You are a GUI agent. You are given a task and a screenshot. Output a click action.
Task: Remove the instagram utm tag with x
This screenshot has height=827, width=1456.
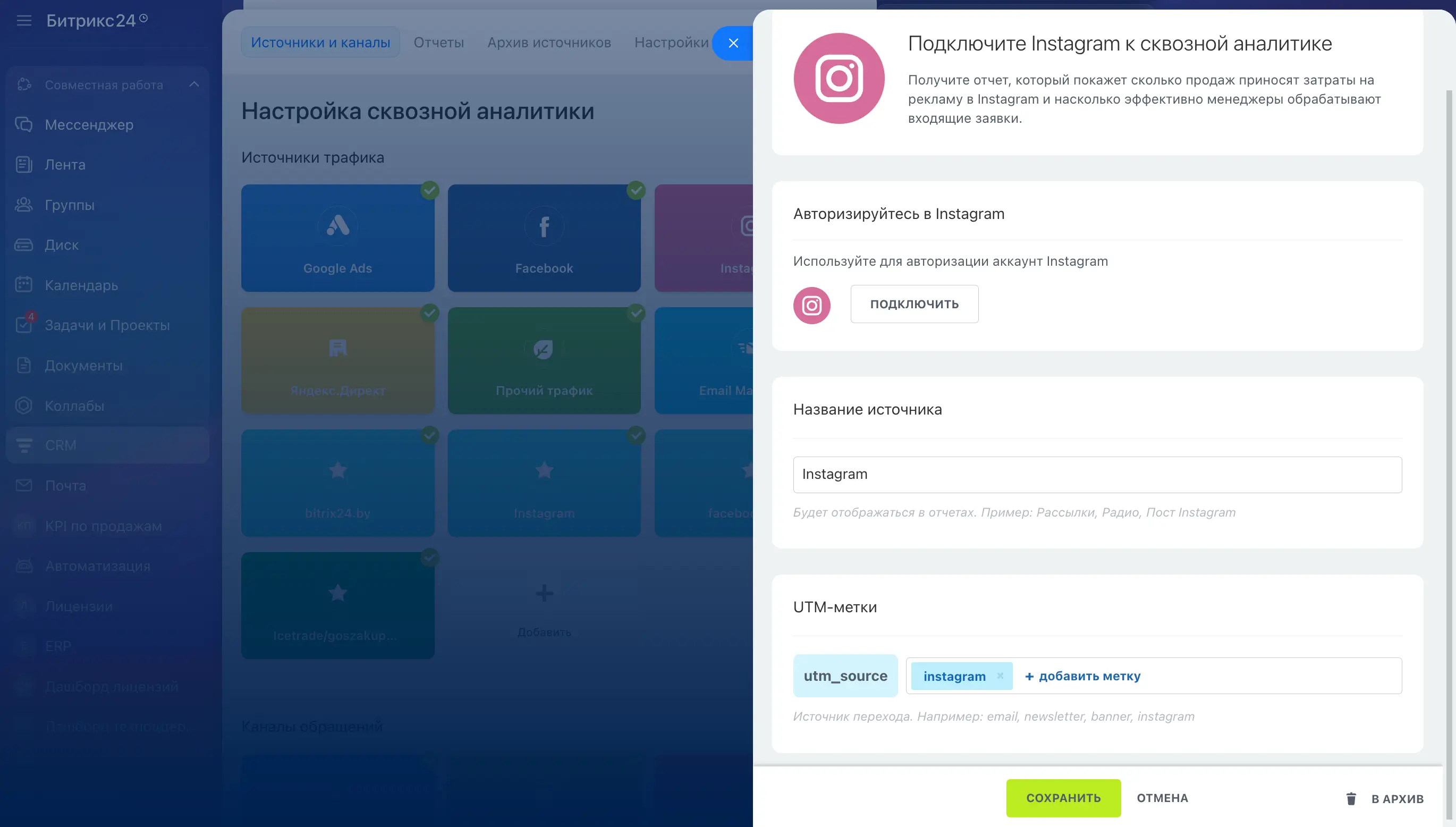1000,676
